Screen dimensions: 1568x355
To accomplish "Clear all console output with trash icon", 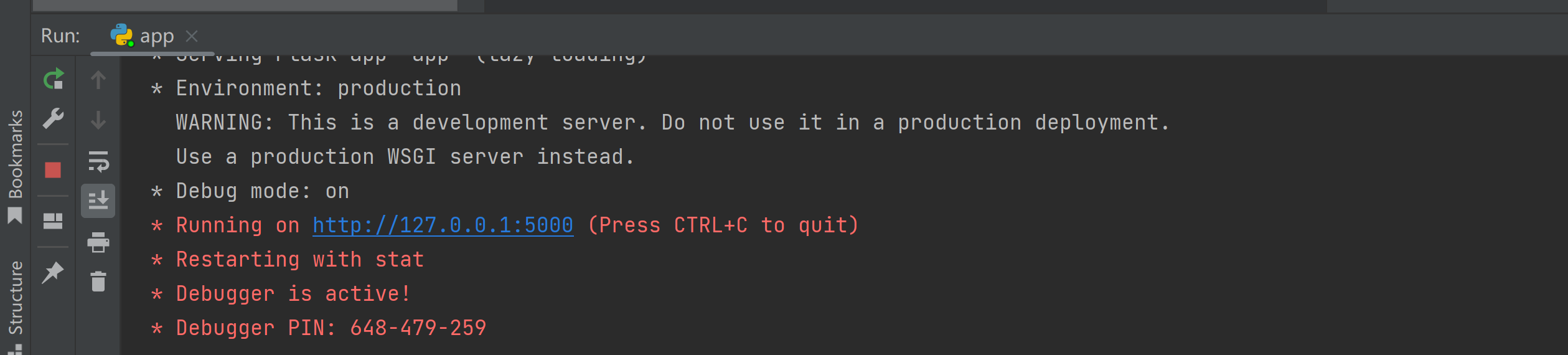I will pyautogui.click(x=98, y=282).
